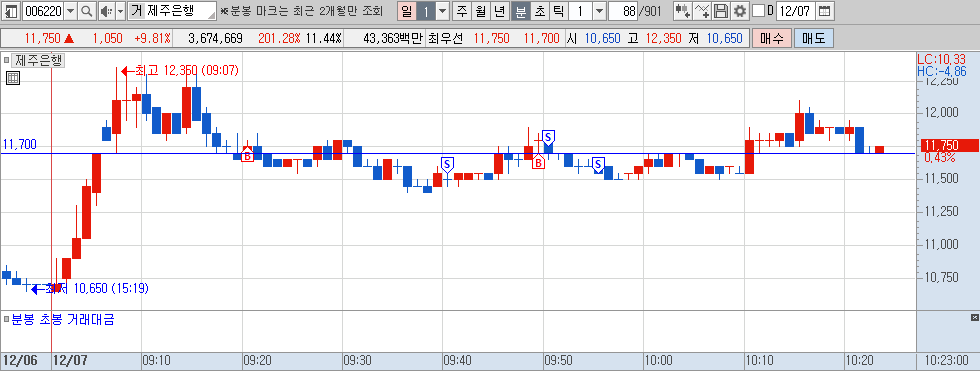Open chart settings gear icon

740,11
